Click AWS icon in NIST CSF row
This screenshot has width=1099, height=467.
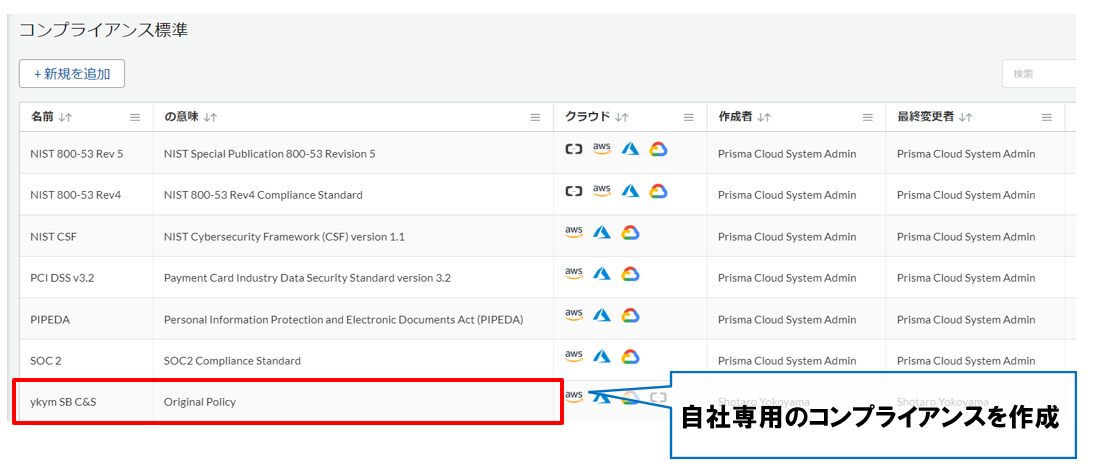[x=574, y=232]
